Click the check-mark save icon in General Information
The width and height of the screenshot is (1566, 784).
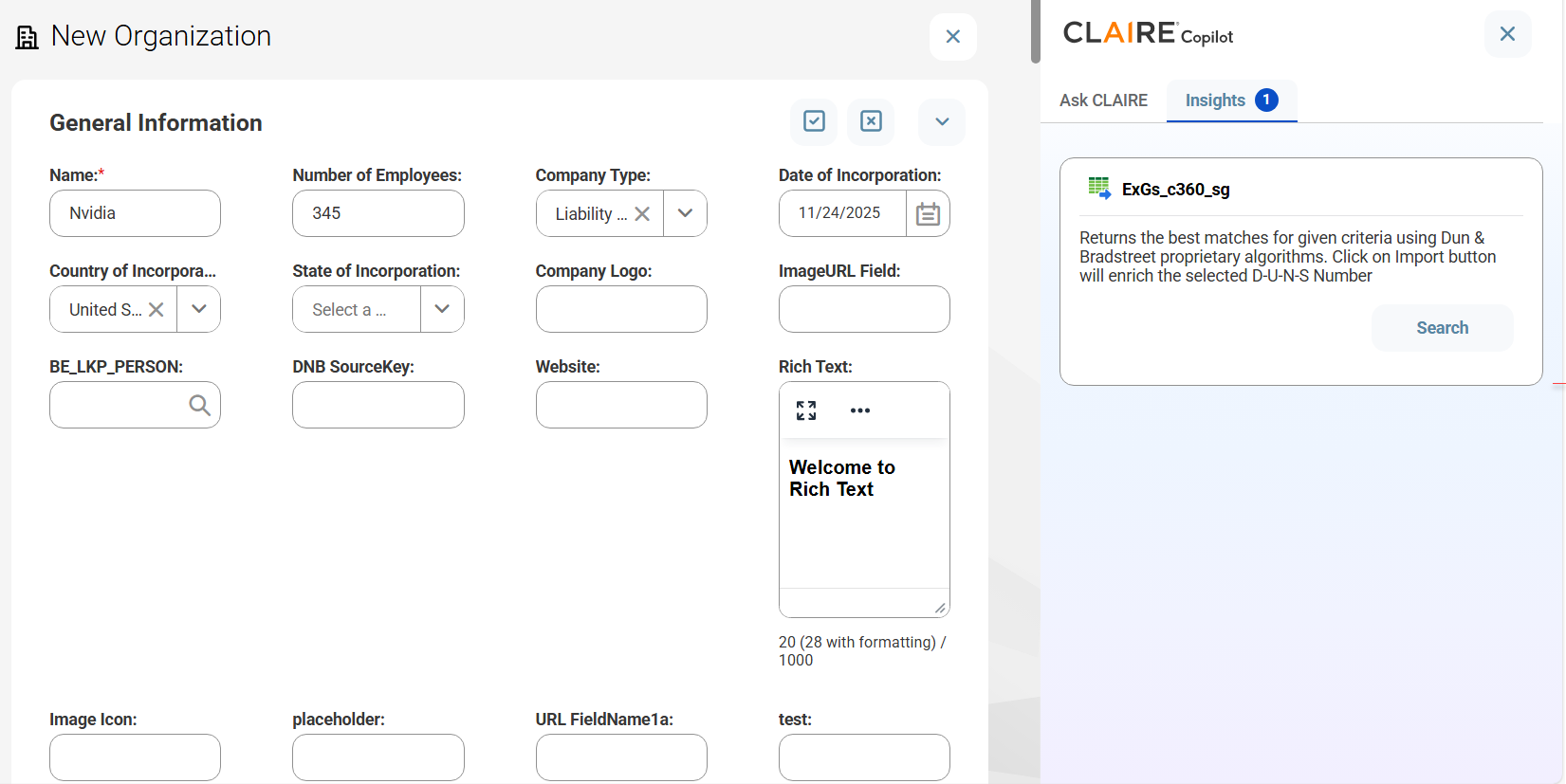pyautogui.click(x=814, y=121)
